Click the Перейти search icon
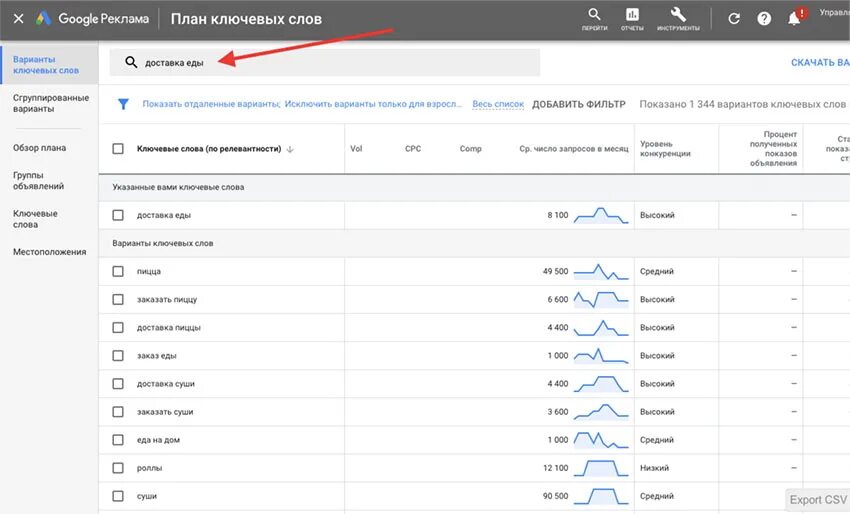 [594, 15]
